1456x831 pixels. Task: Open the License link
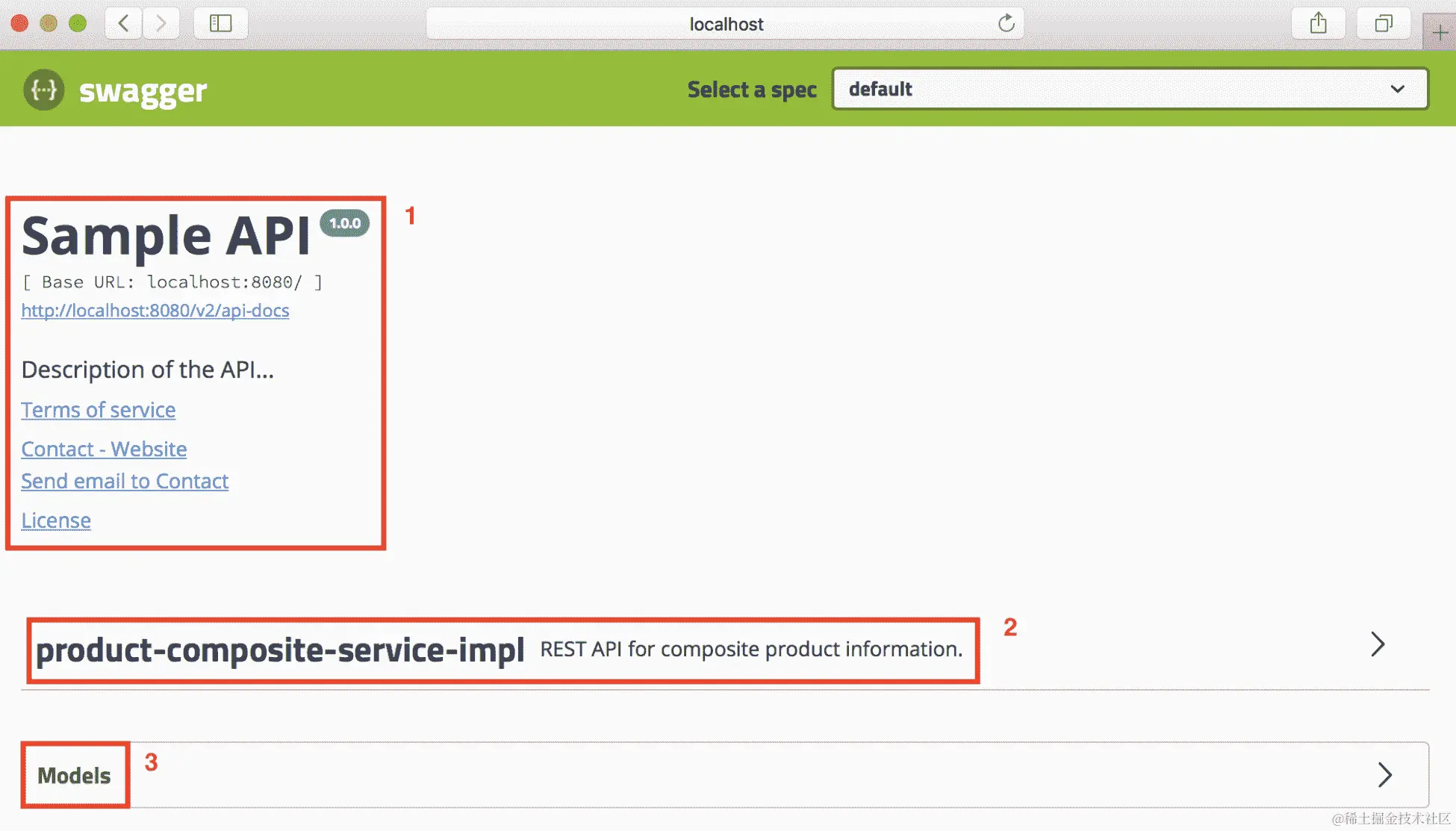pos(56,520)
